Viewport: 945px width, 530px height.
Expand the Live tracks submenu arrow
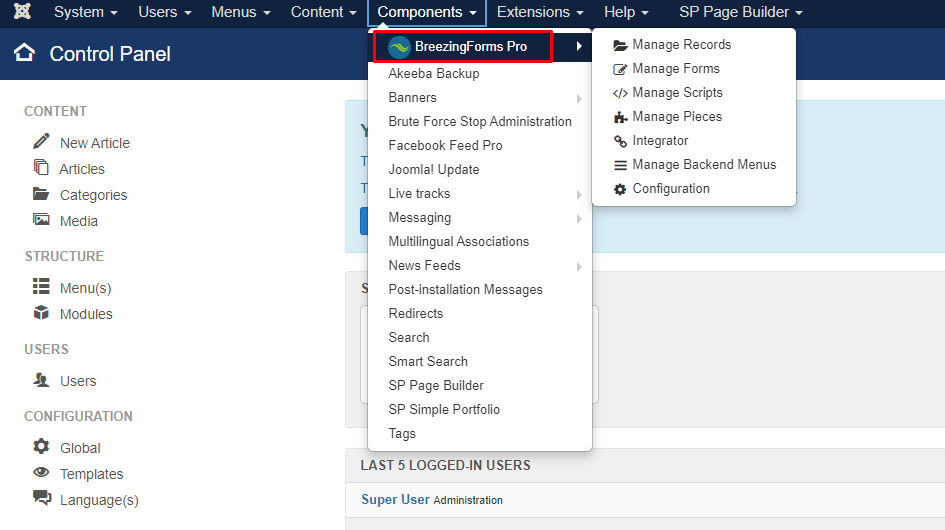579,194
